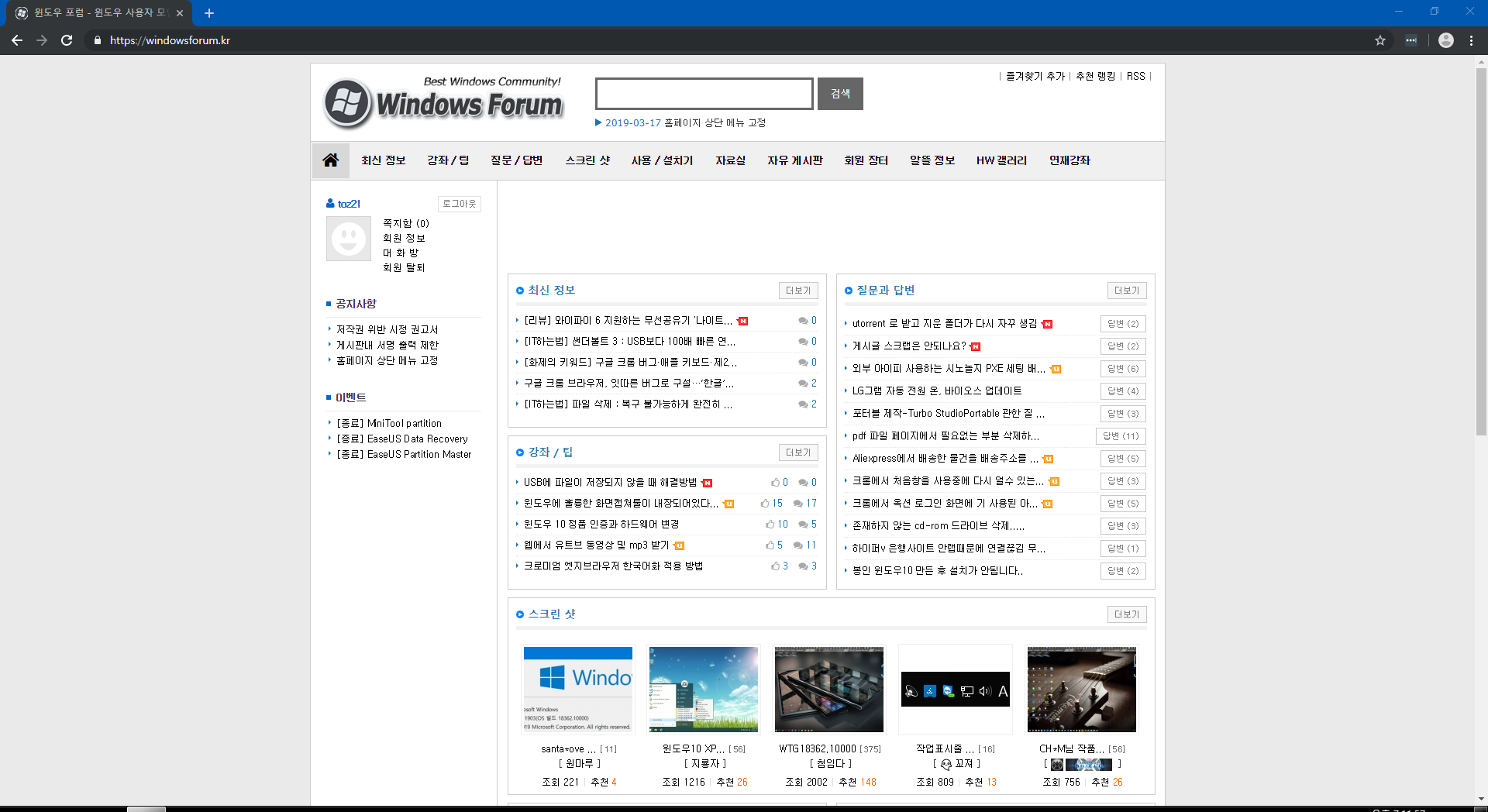Open post USB에 파일이 저장되지 않을 때 해결방법
The width and height of the screenshot is (1488, 812).
tap(610, 482)
